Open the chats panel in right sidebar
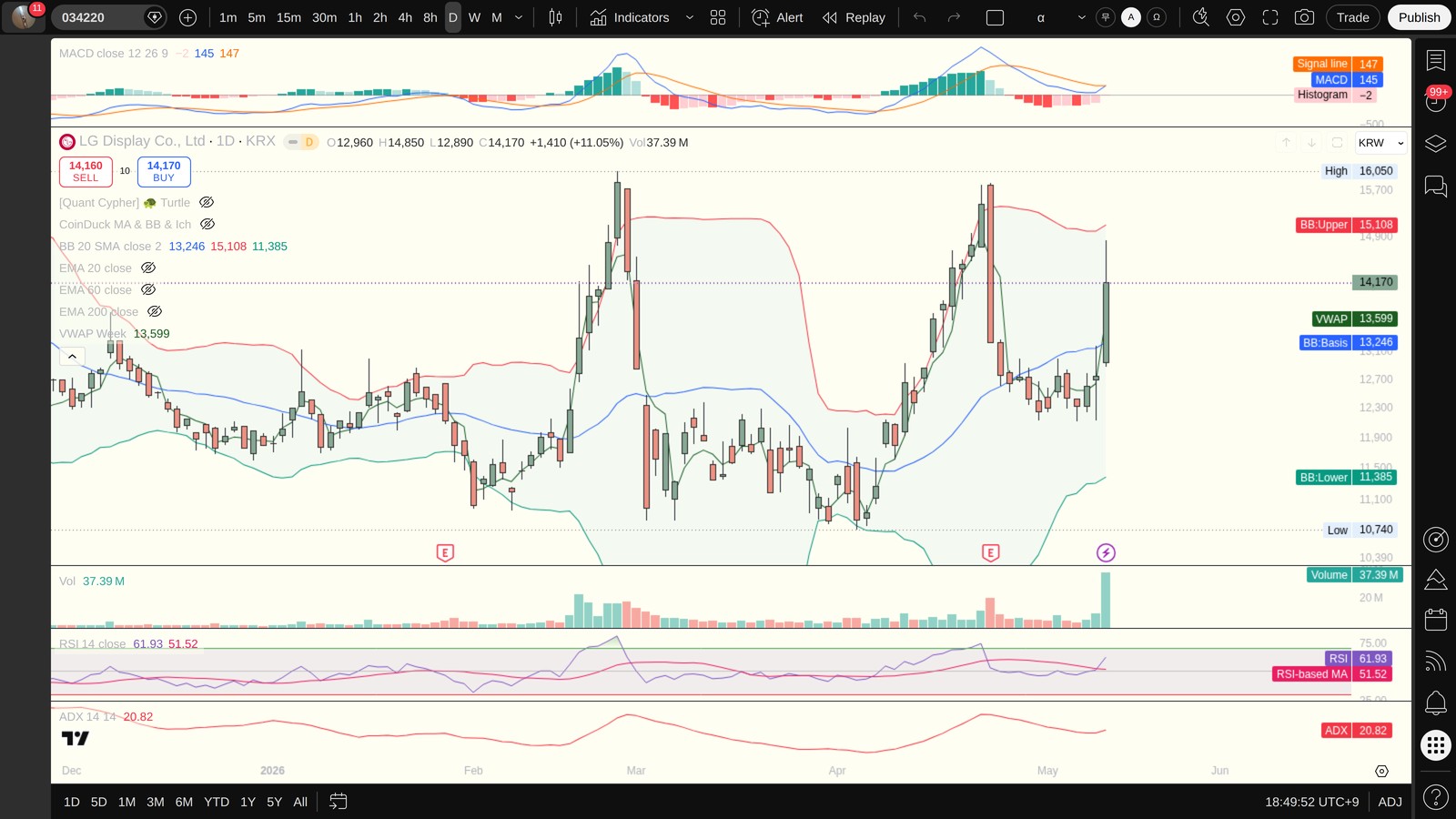 point(1436,187)
